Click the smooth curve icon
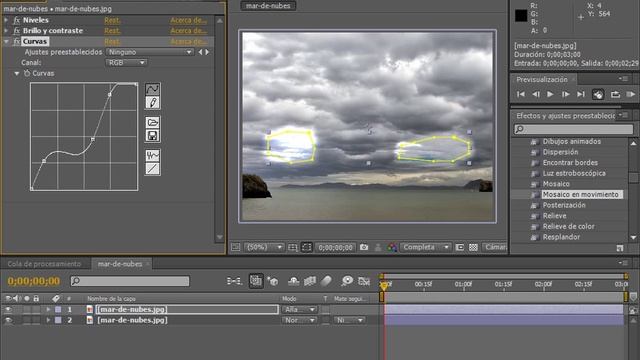640x360 pixels. coord(153,155)
